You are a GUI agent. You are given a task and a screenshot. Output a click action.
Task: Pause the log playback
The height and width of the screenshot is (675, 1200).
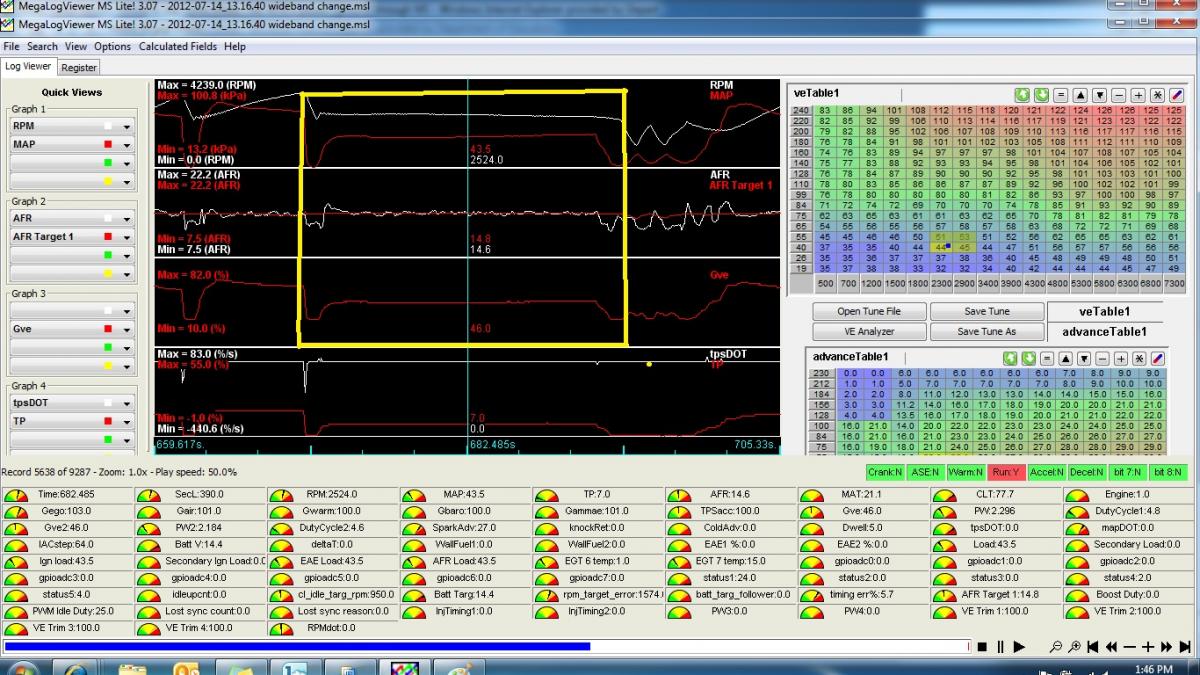1000,647
